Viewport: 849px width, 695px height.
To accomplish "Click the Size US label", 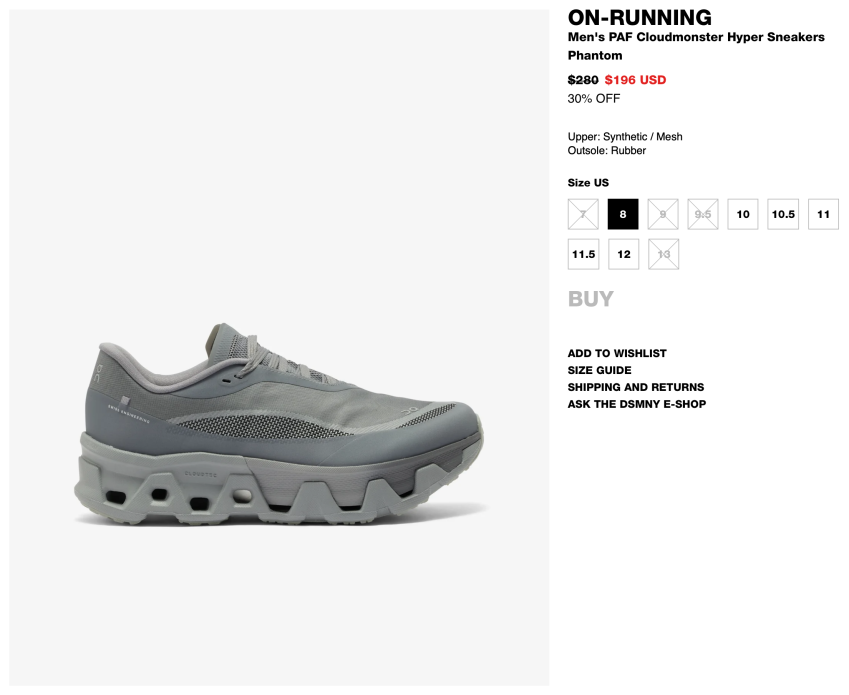I will point(588,183).
